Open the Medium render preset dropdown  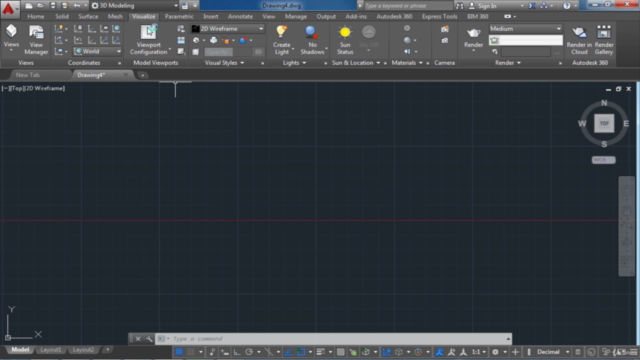click(525, 29)
